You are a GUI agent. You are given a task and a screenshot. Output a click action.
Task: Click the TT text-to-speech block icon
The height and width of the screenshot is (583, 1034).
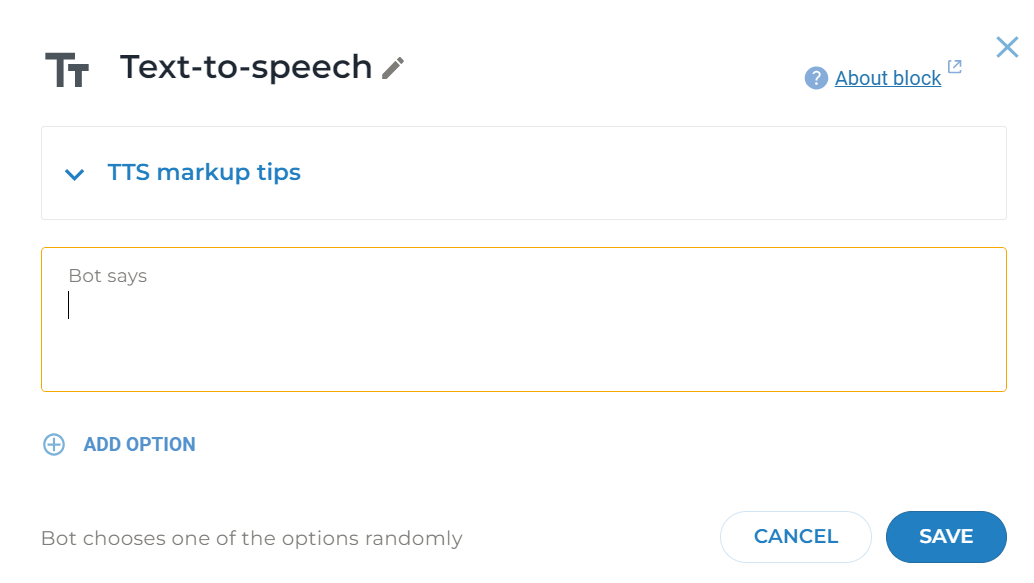[66, 67]
